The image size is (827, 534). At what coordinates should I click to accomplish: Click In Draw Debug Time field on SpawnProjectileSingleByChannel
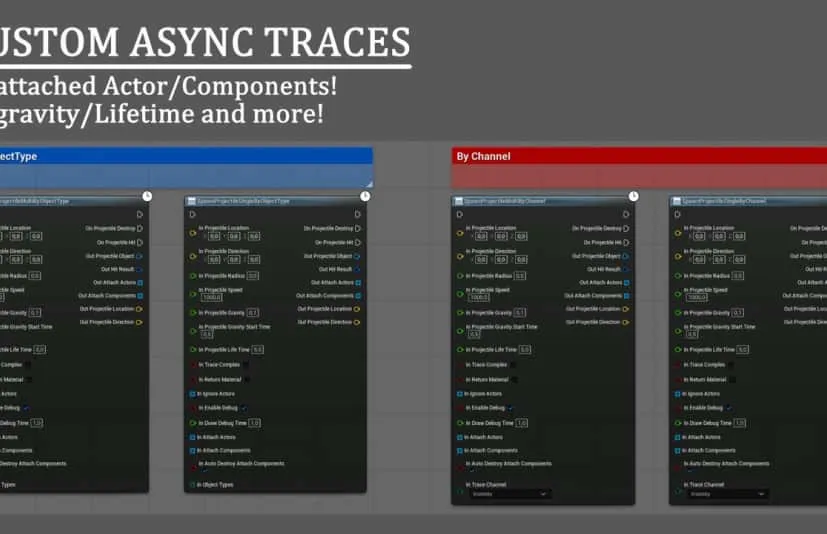point(738,423)
